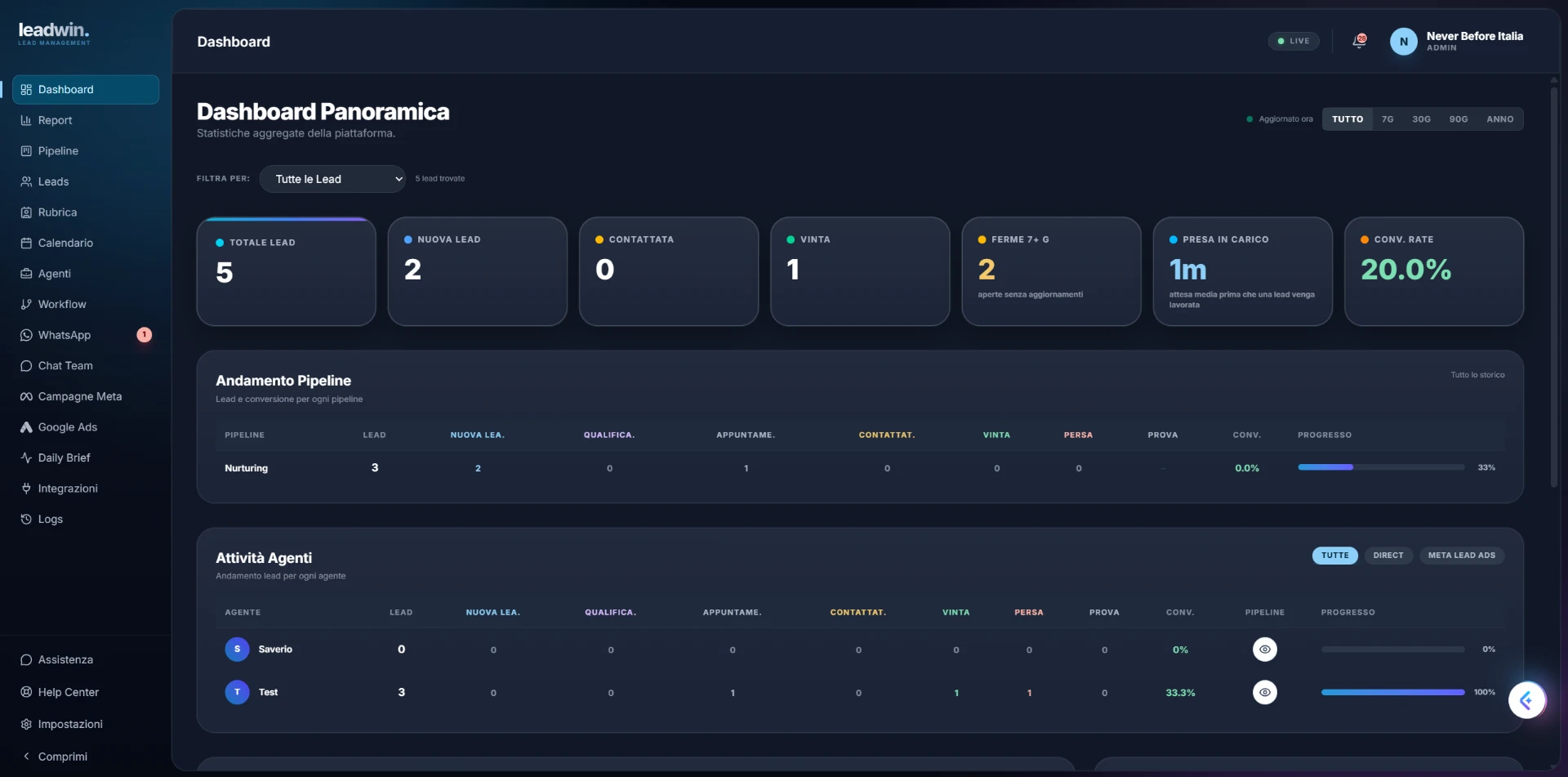Open the TOTALE LEAD stat card
The image size is (1568, 777).
pyautogui.click(x=286, y=271)
